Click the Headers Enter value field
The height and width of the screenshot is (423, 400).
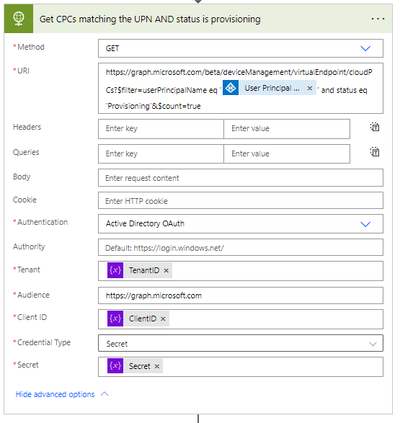tap(287, 129)
